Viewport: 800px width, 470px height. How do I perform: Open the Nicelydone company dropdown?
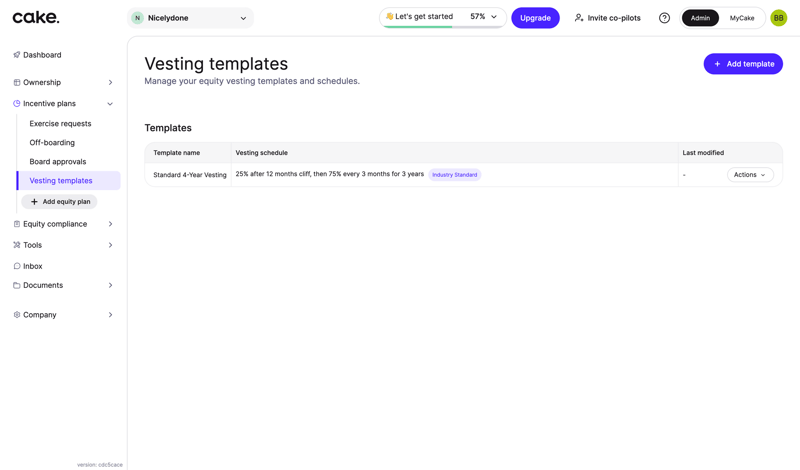pos(191,18)
